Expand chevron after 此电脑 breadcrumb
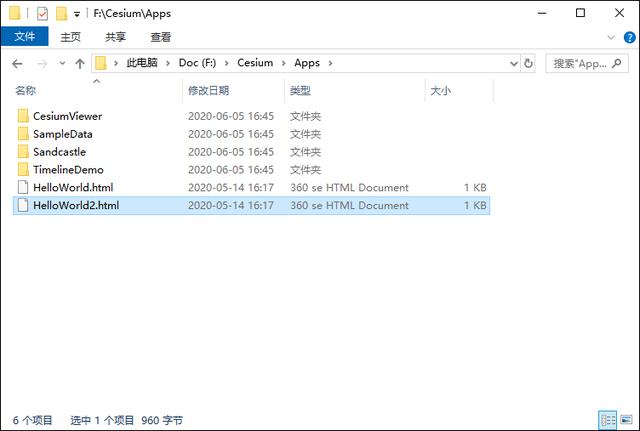 click(168, 63)
